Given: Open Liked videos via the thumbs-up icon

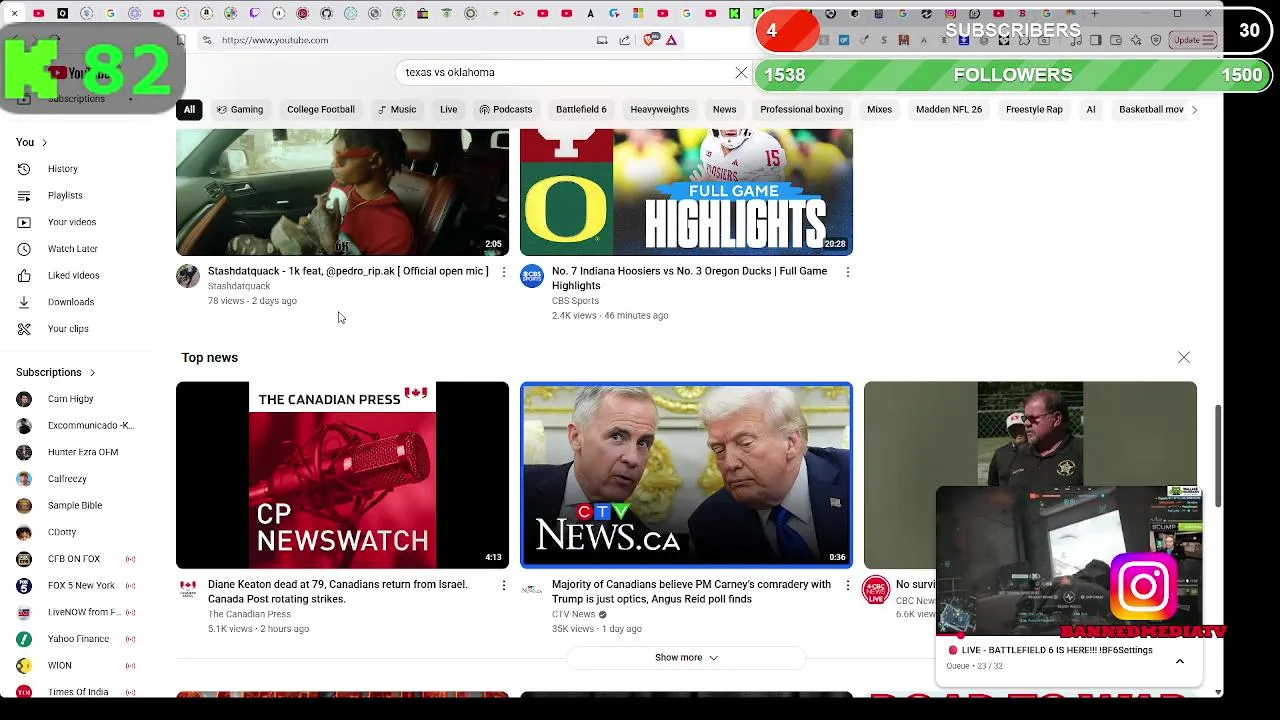Looking at the screenshot, I should (x=24, y=275).
